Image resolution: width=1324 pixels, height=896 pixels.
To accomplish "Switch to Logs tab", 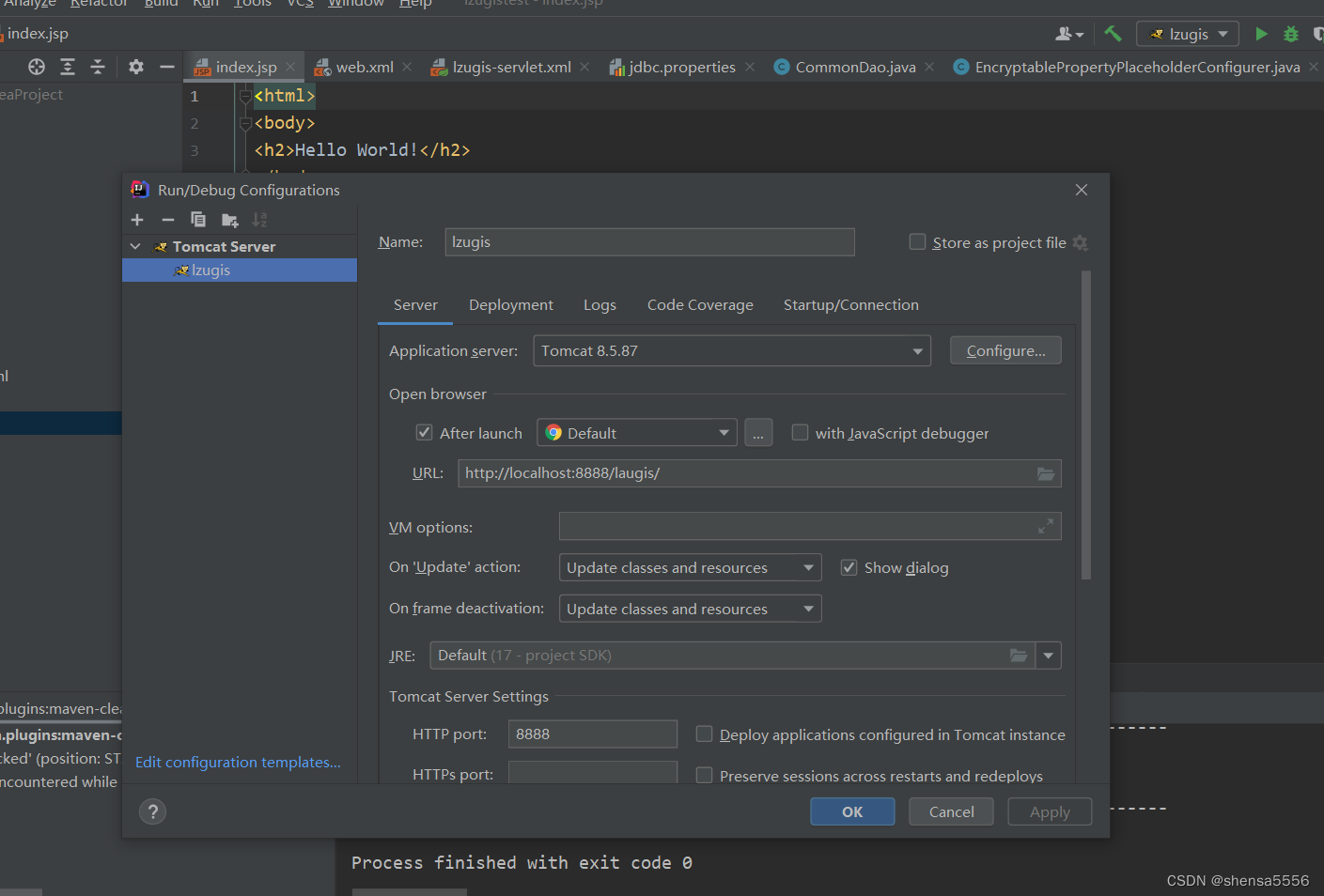I will (x=600, y=304).
